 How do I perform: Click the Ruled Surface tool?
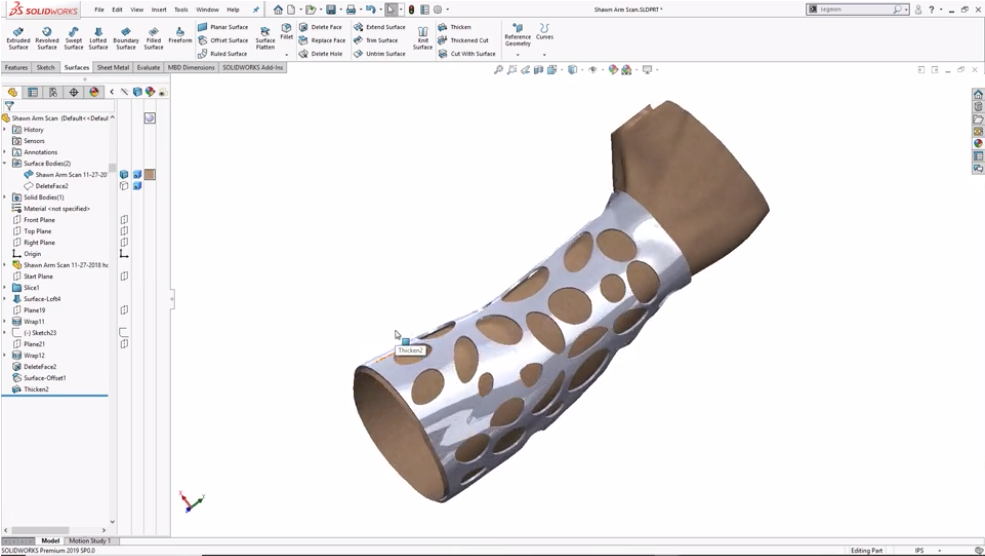[x=222, y=54]
